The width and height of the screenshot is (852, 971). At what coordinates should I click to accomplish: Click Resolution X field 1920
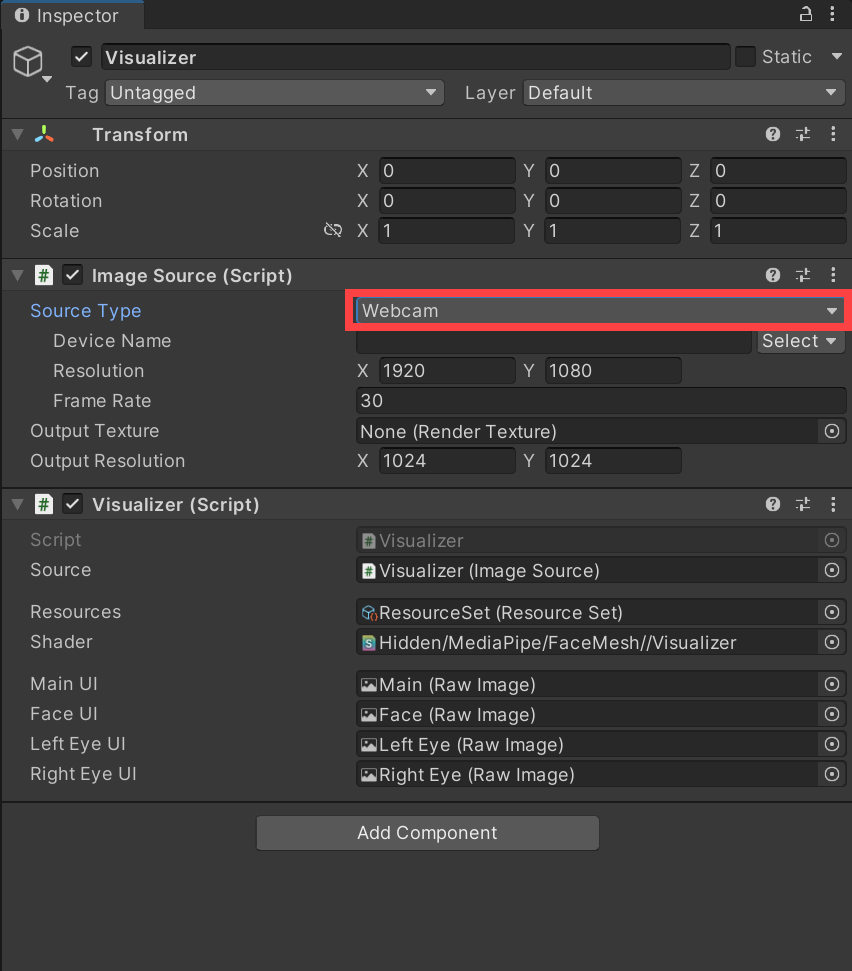(x=447, y=370)
